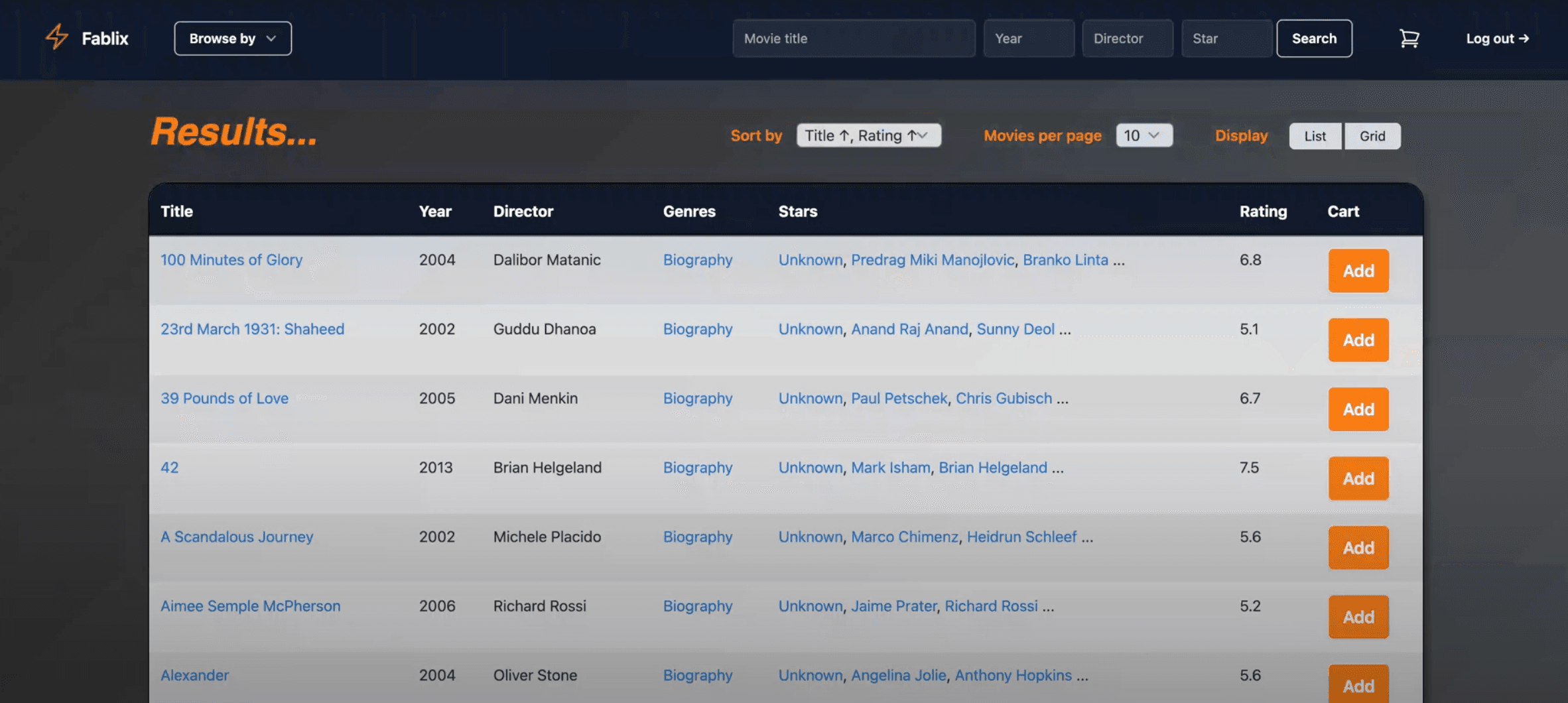This screenshot has width=1568, height=703.
Task: Click the Fablix lightning bolt logo
Action: 57,37
